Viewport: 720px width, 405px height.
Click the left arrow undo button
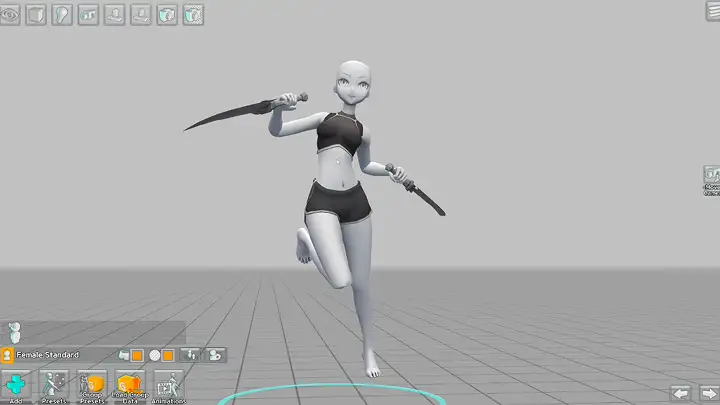pos(682,392)
